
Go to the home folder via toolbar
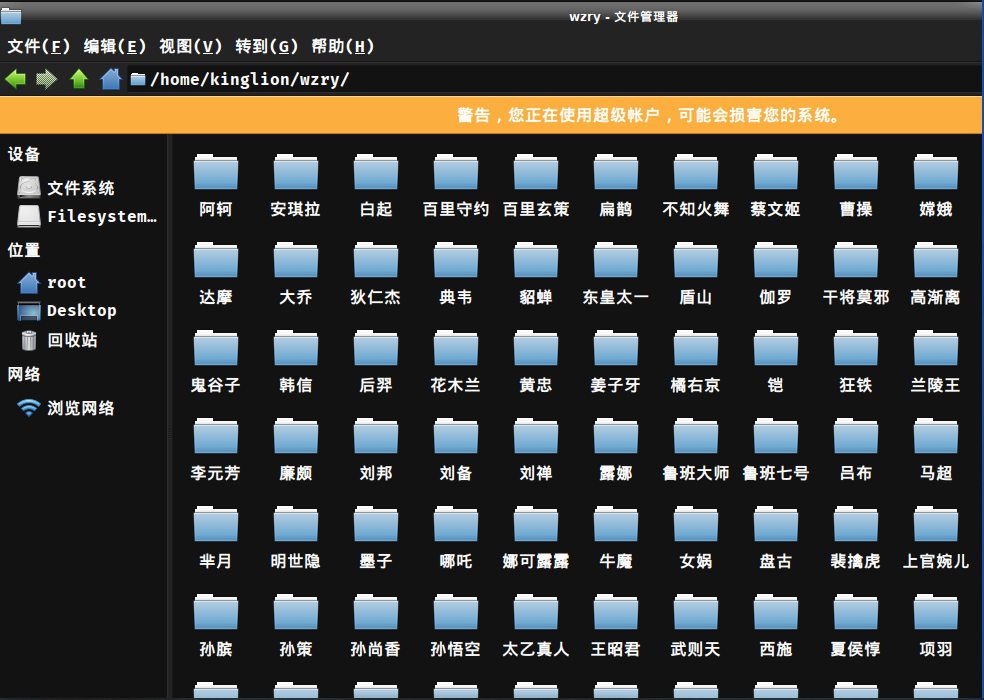coord(110,79)
